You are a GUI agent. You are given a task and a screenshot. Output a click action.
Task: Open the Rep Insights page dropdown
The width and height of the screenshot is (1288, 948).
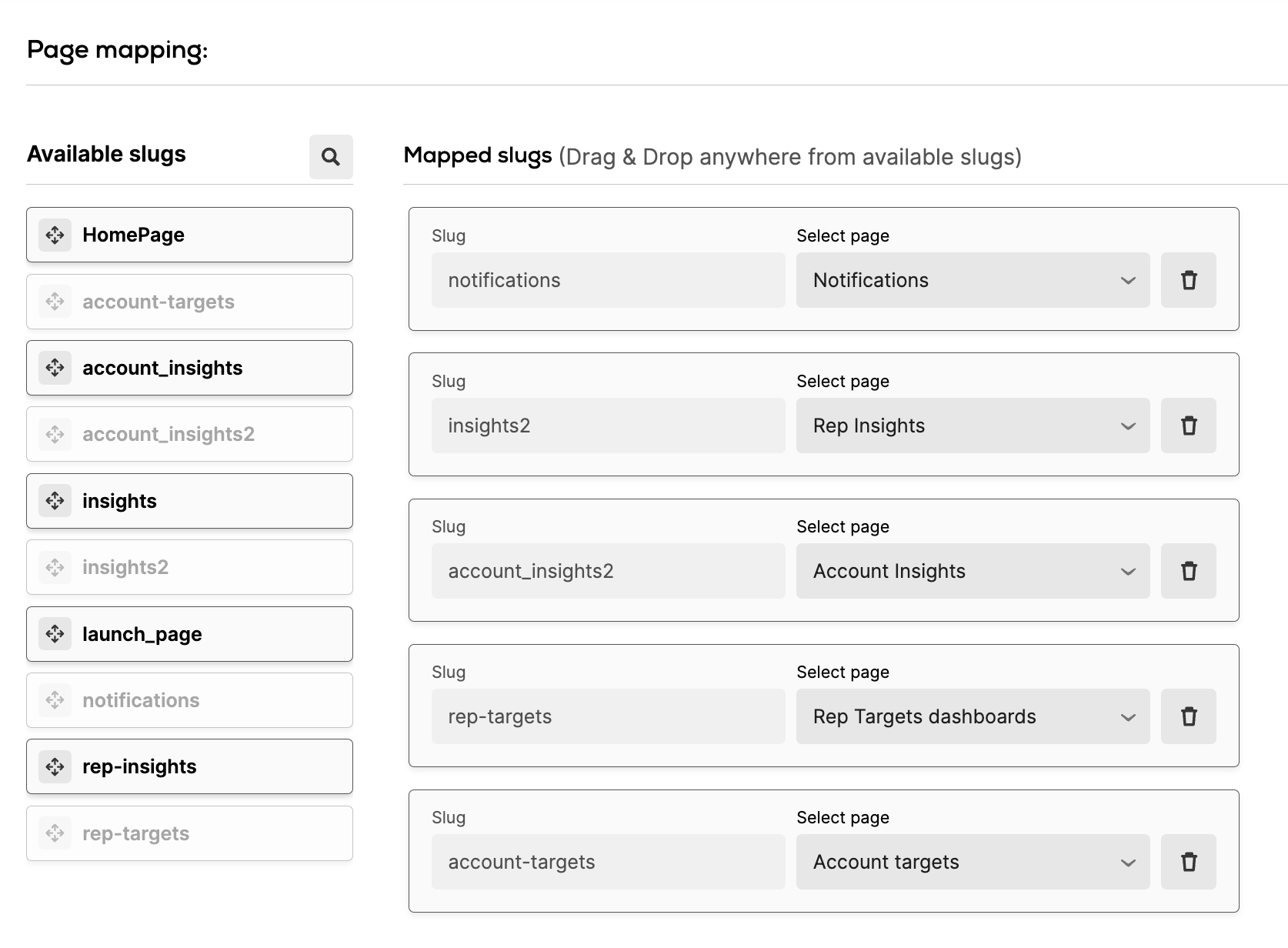972,426
